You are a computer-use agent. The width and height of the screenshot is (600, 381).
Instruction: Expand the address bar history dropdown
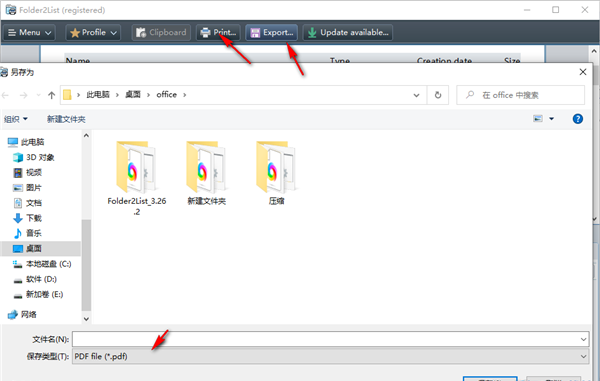(416, 95)
